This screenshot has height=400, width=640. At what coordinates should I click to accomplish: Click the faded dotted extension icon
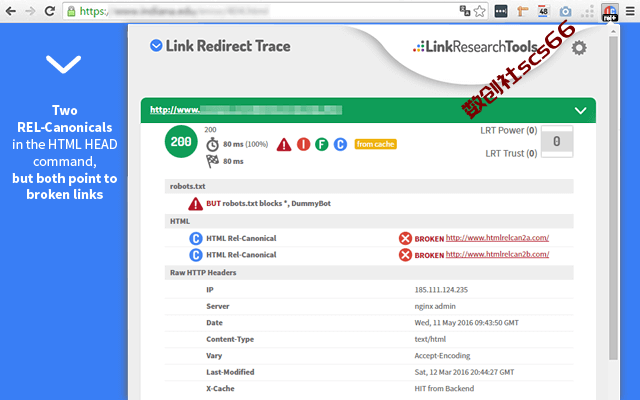[x=587, y=11]
